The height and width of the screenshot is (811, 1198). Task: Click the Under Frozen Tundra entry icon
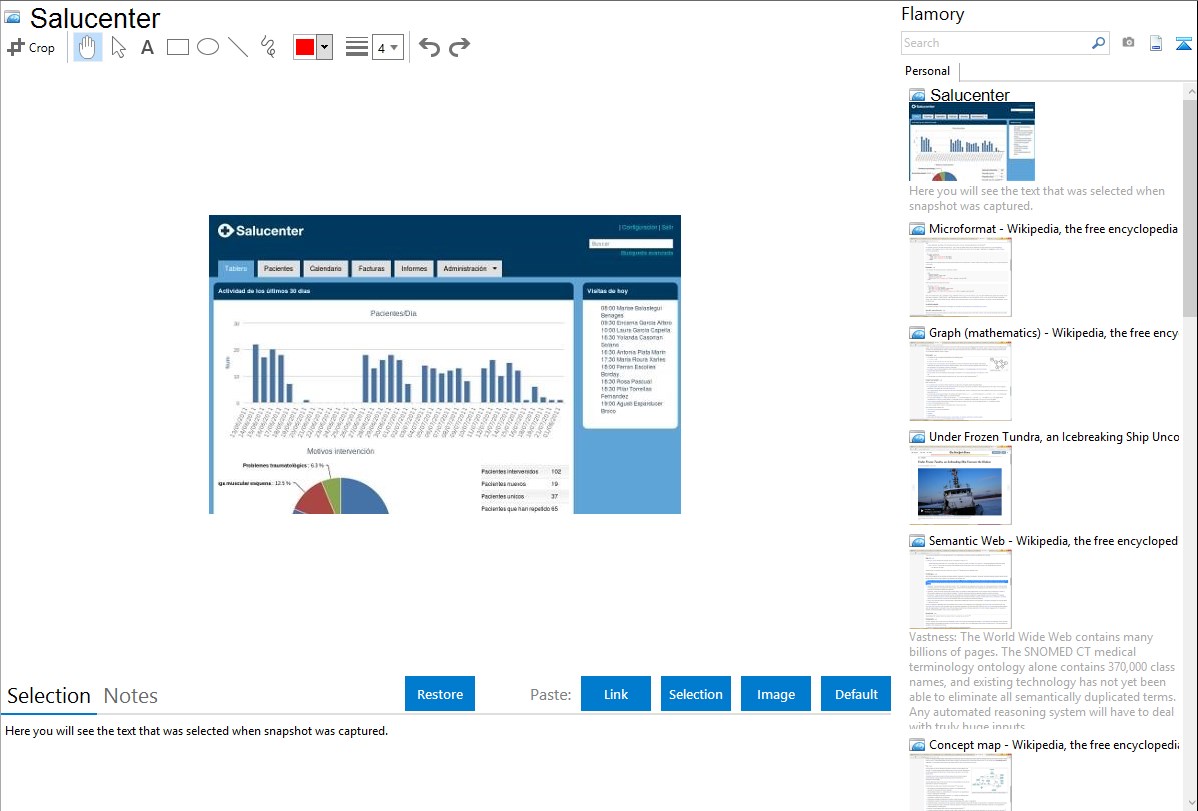tap(917, 437)
